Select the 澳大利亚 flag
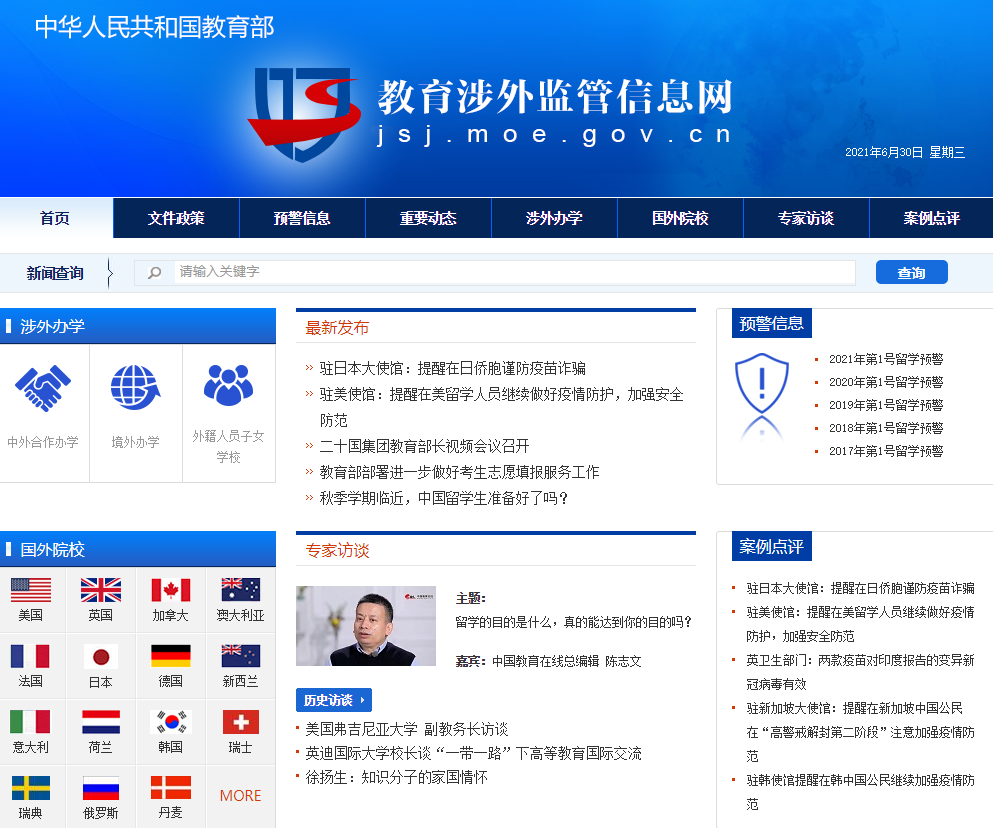Image resolution: width=993 pixels, height=828 pixels. tap(241, 589)
